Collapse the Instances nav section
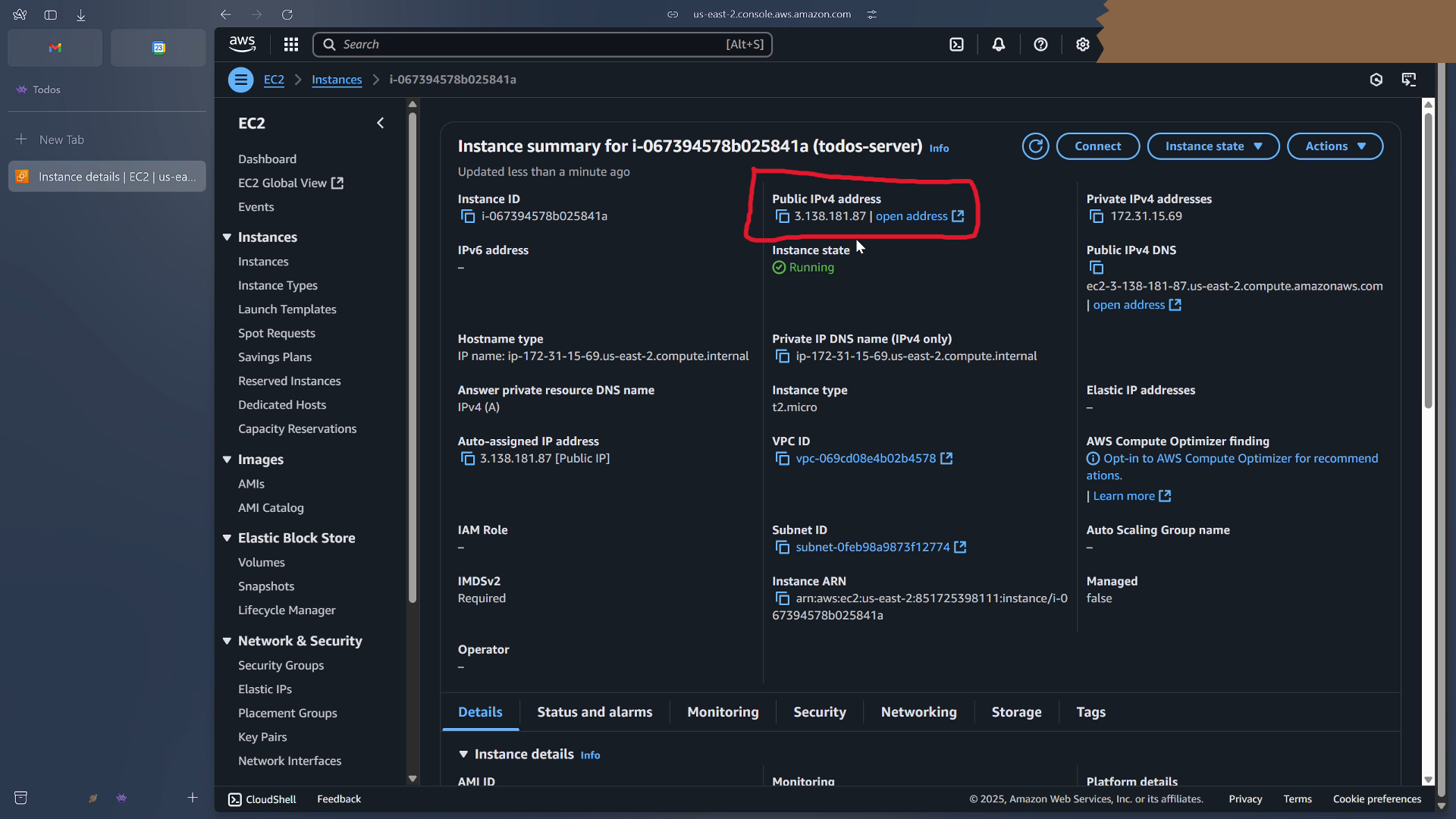 click(x=227, y=237)
